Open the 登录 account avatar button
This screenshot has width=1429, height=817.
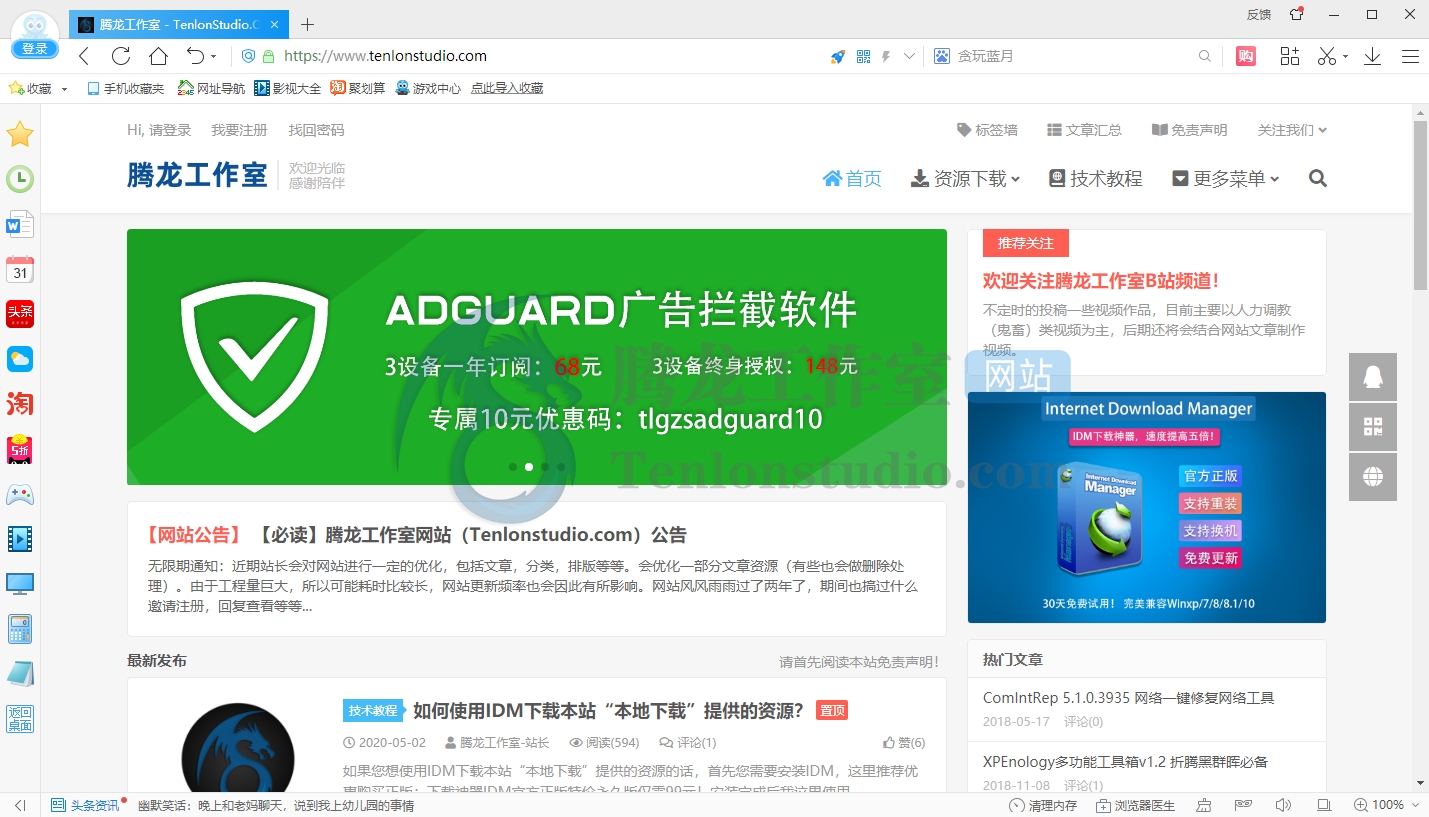coord(35,36)
